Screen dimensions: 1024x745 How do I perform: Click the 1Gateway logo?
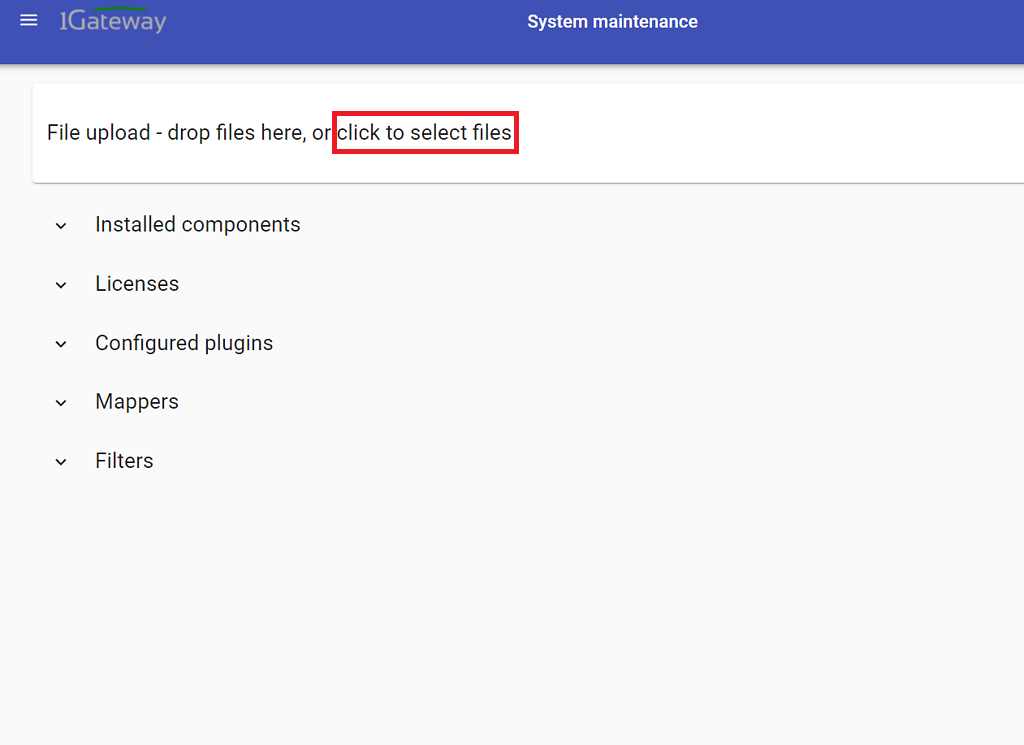pos(112,21)
